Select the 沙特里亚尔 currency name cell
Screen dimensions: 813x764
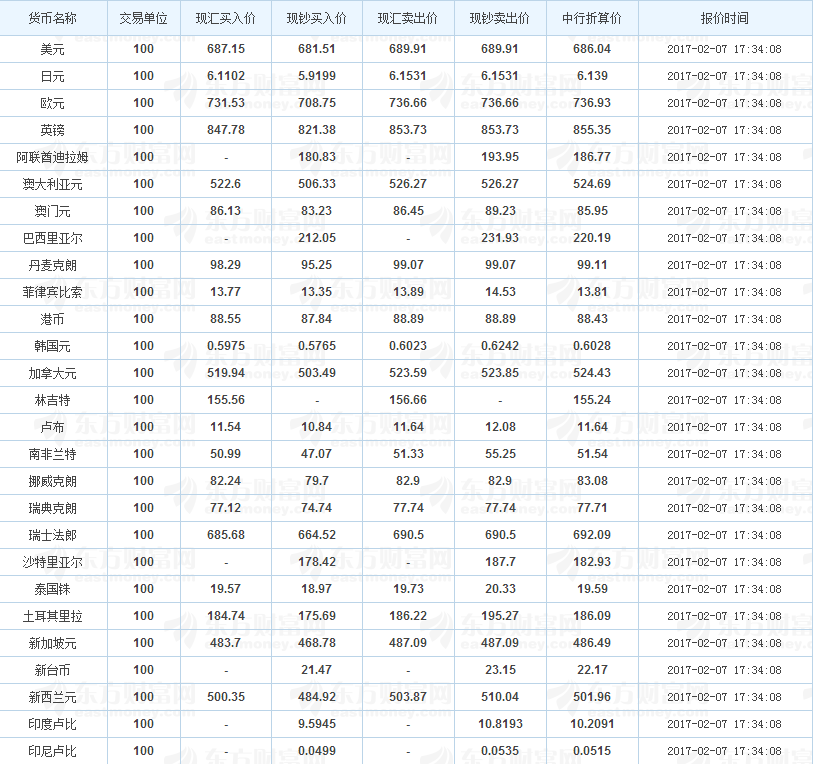coord(53,562)
